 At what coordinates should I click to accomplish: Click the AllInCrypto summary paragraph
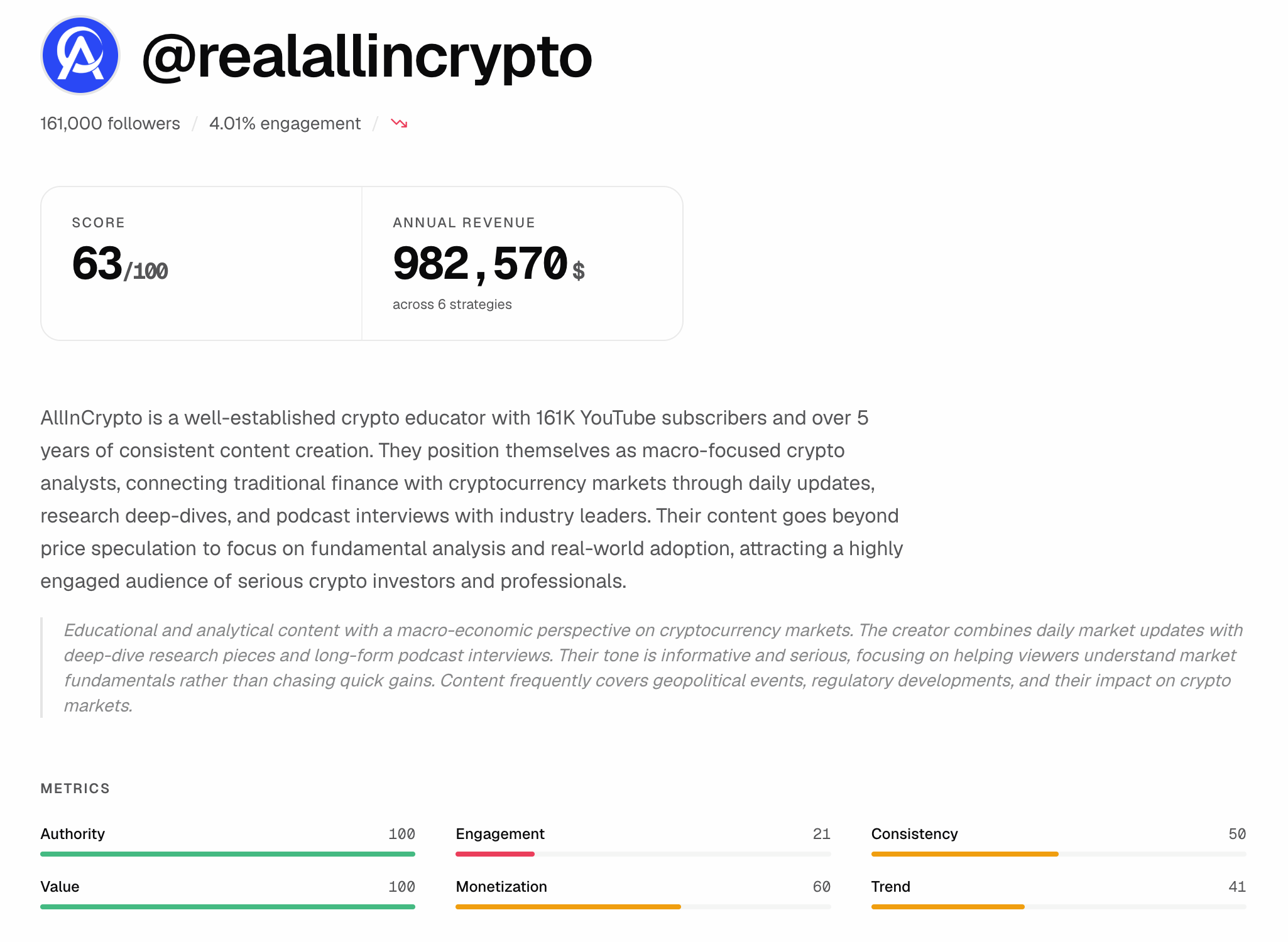[x=471, y=499]
